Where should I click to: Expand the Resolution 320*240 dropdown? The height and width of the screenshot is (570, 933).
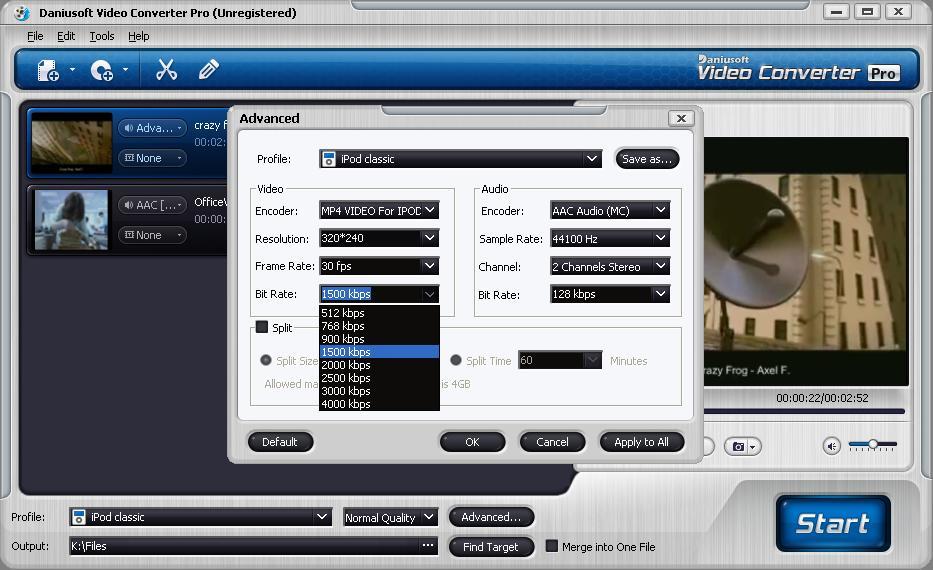point(430,238)
